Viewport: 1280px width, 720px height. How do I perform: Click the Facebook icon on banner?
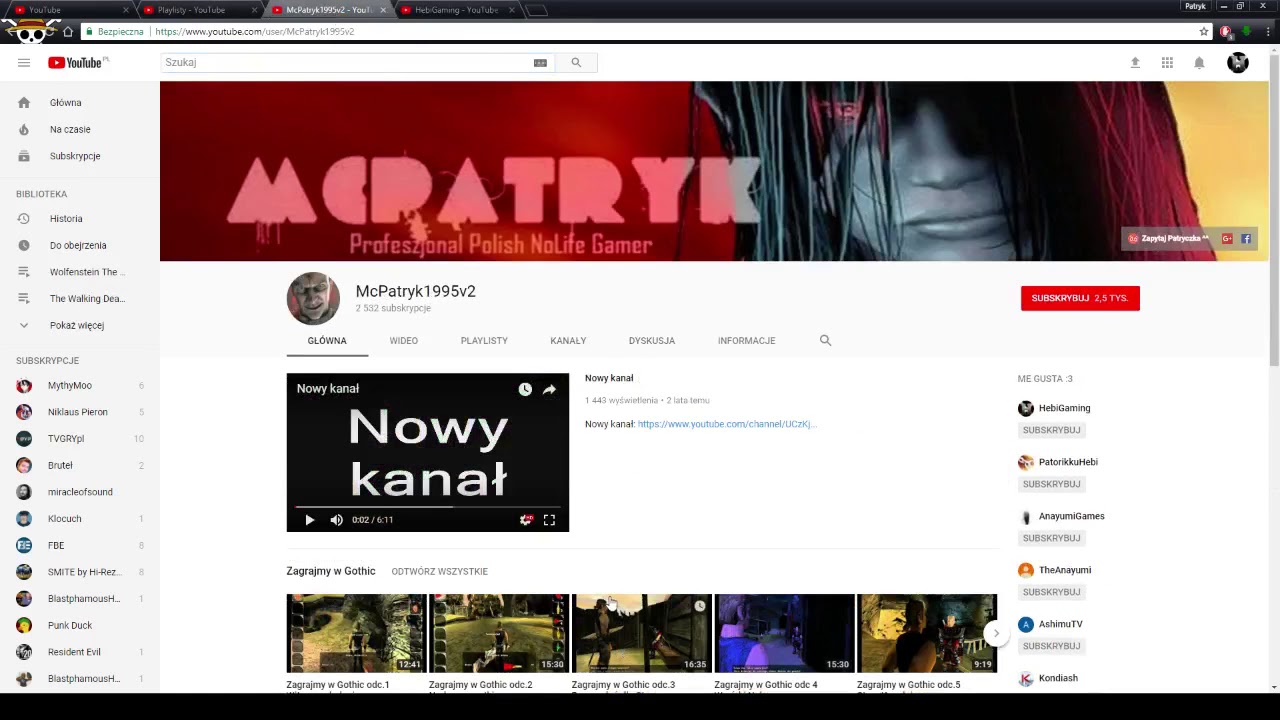click(x=1246, y=239)
